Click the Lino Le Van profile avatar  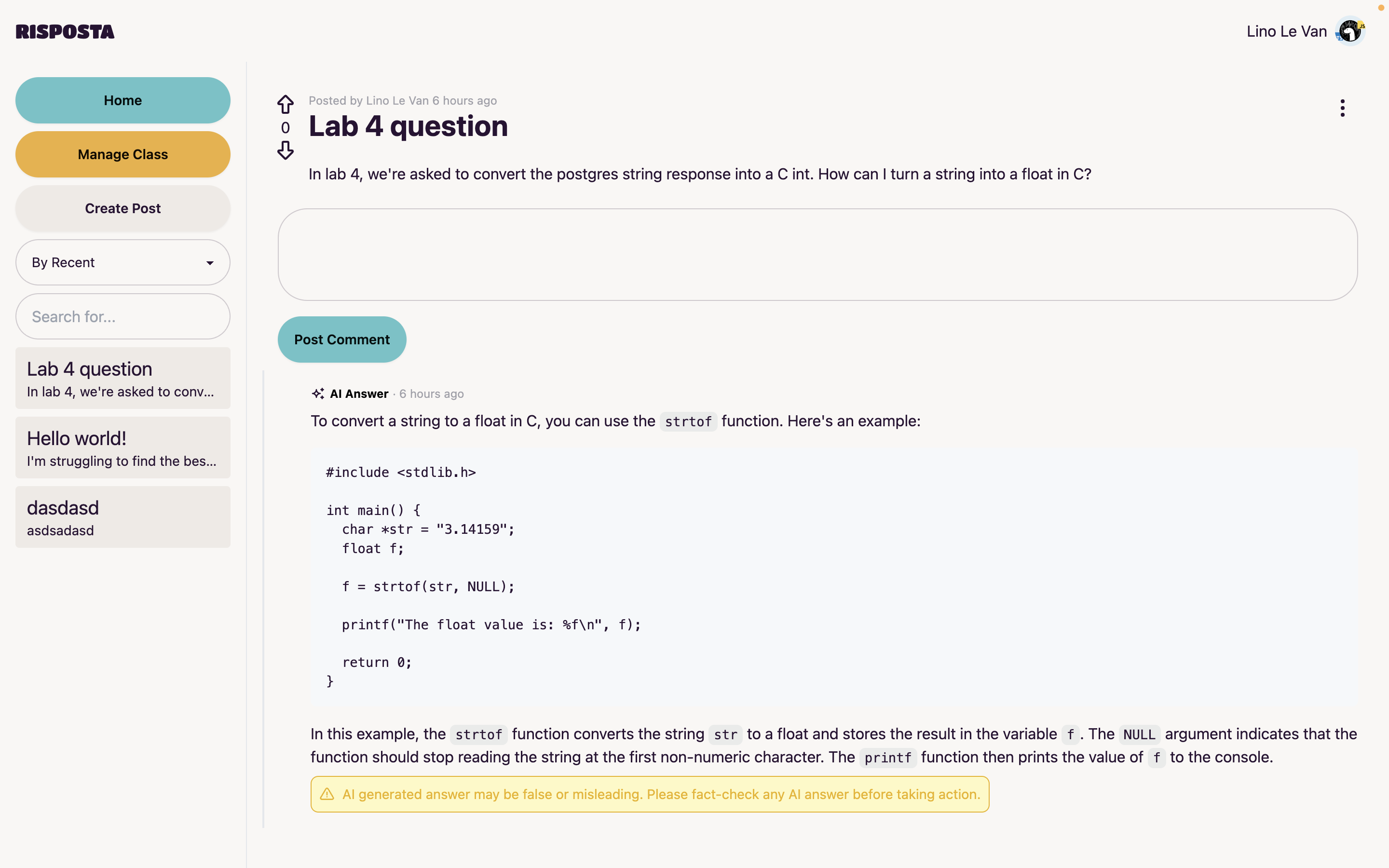(1350, 31)
